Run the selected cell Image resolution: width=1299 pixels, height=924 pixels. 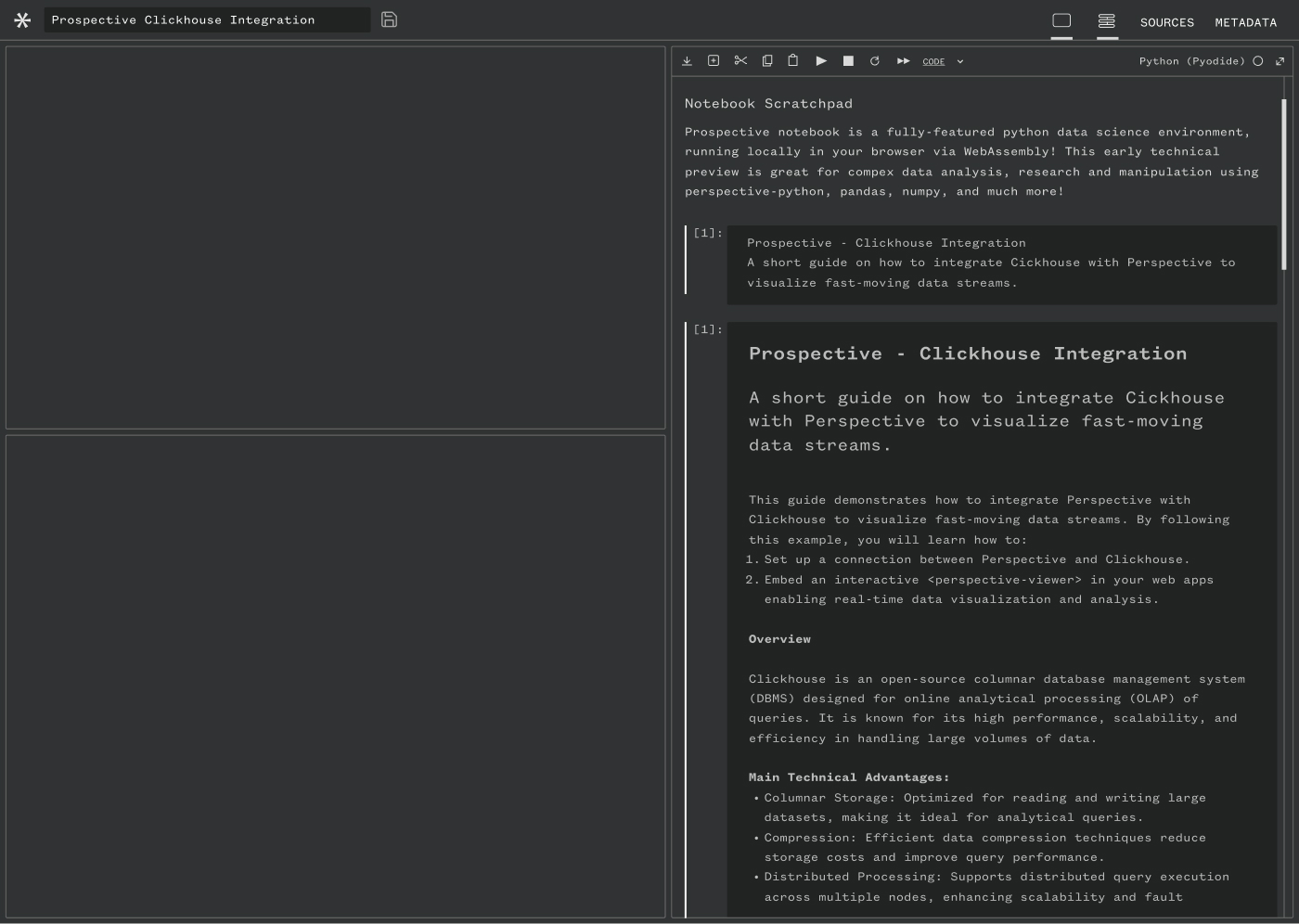(821, 61)
